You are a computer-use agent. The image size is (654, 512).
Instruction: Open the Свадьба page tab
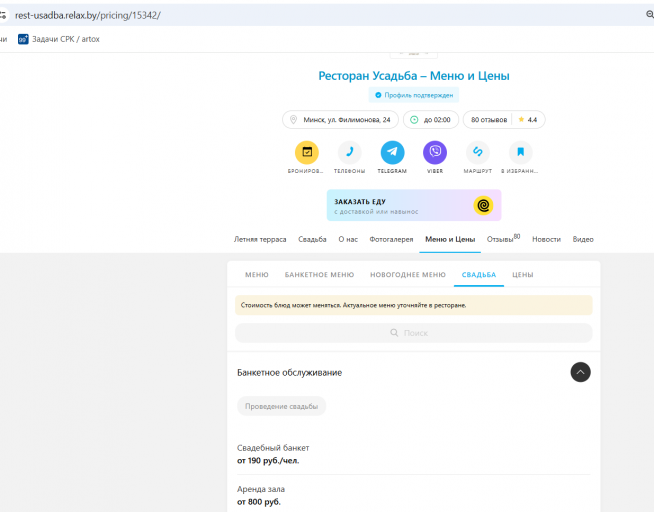click(x=312, y=239)
